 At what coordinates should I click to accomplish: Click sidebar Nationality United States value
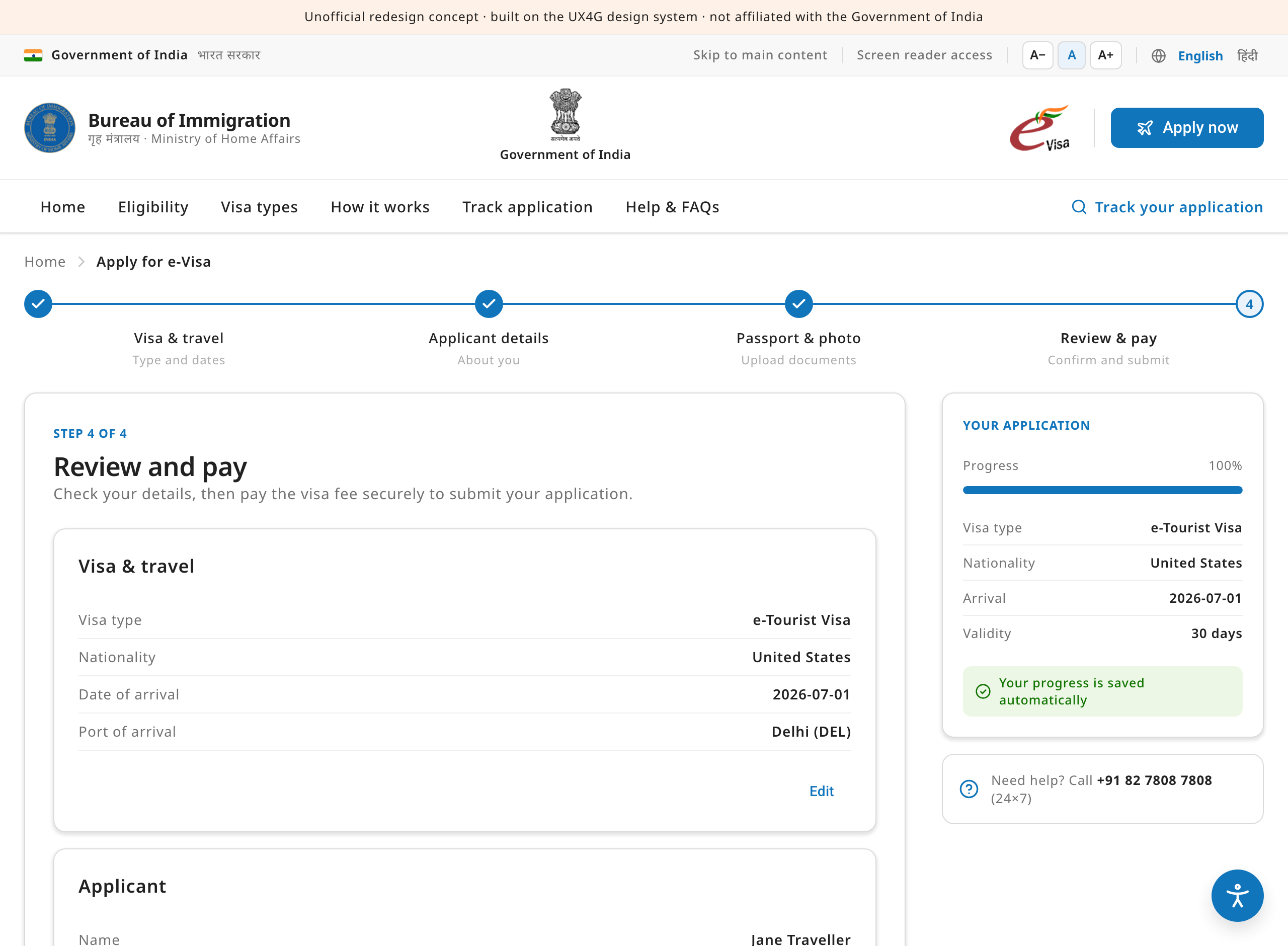click(x=1196, y=563)
